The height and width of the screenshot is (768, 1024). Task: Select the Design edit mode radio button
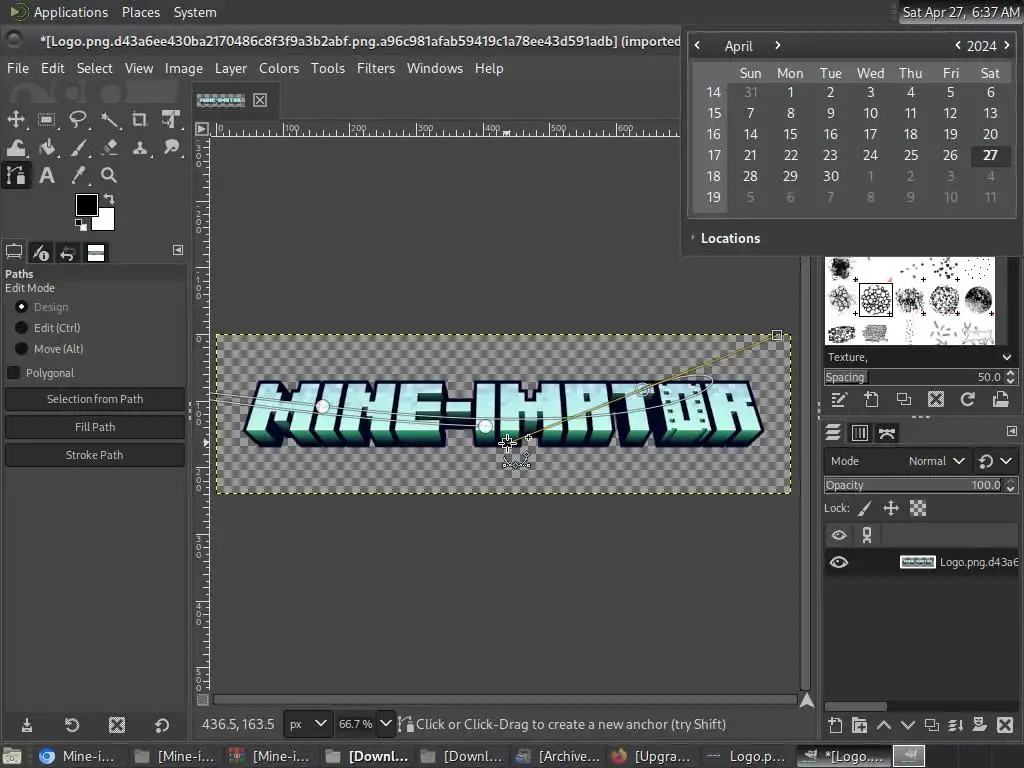click(x=22, y=307)
